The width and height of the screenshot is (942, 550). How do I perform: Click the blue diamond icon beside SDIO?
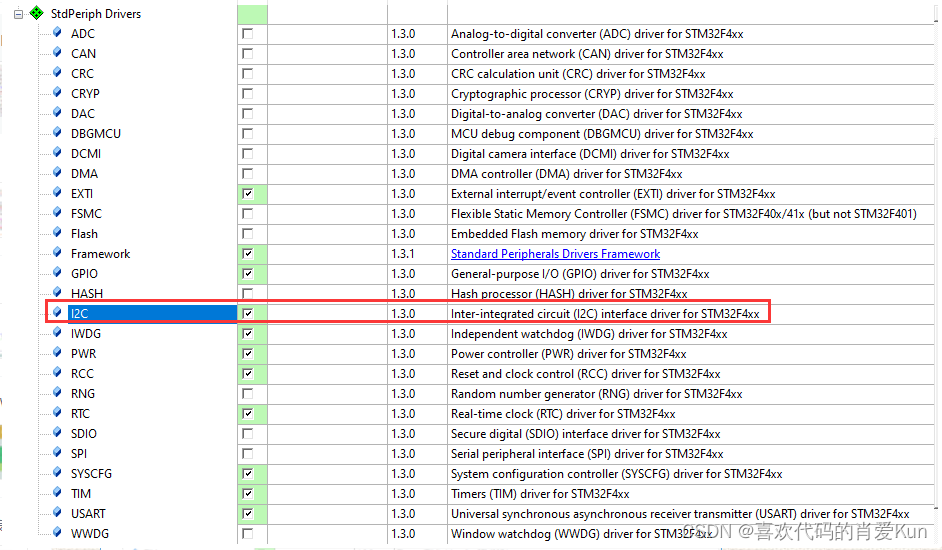tap(57, 432)
